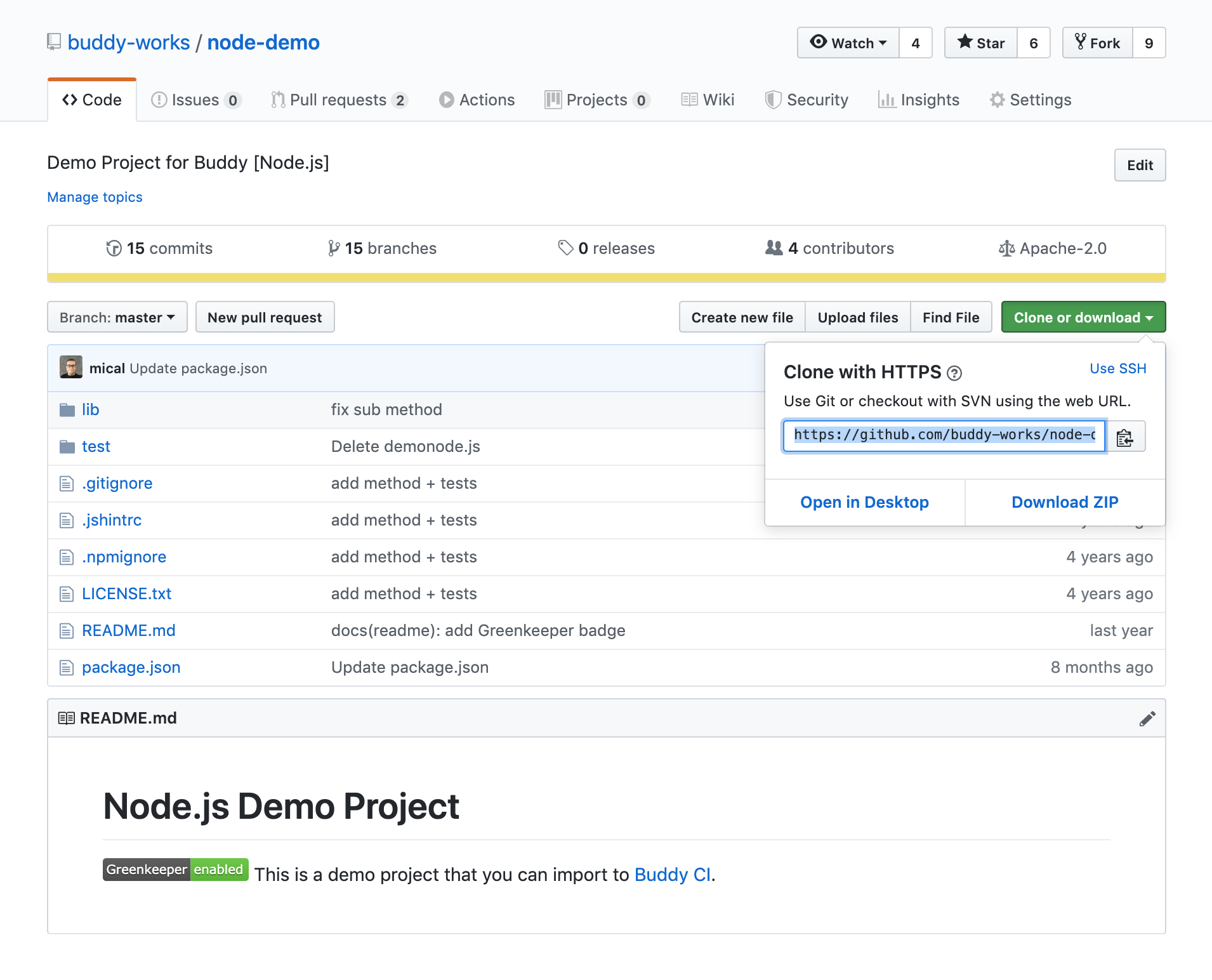Open the 'fix sub method' commit message
The height and width of the screenshot is (980, 1212).
coord(386,410)
